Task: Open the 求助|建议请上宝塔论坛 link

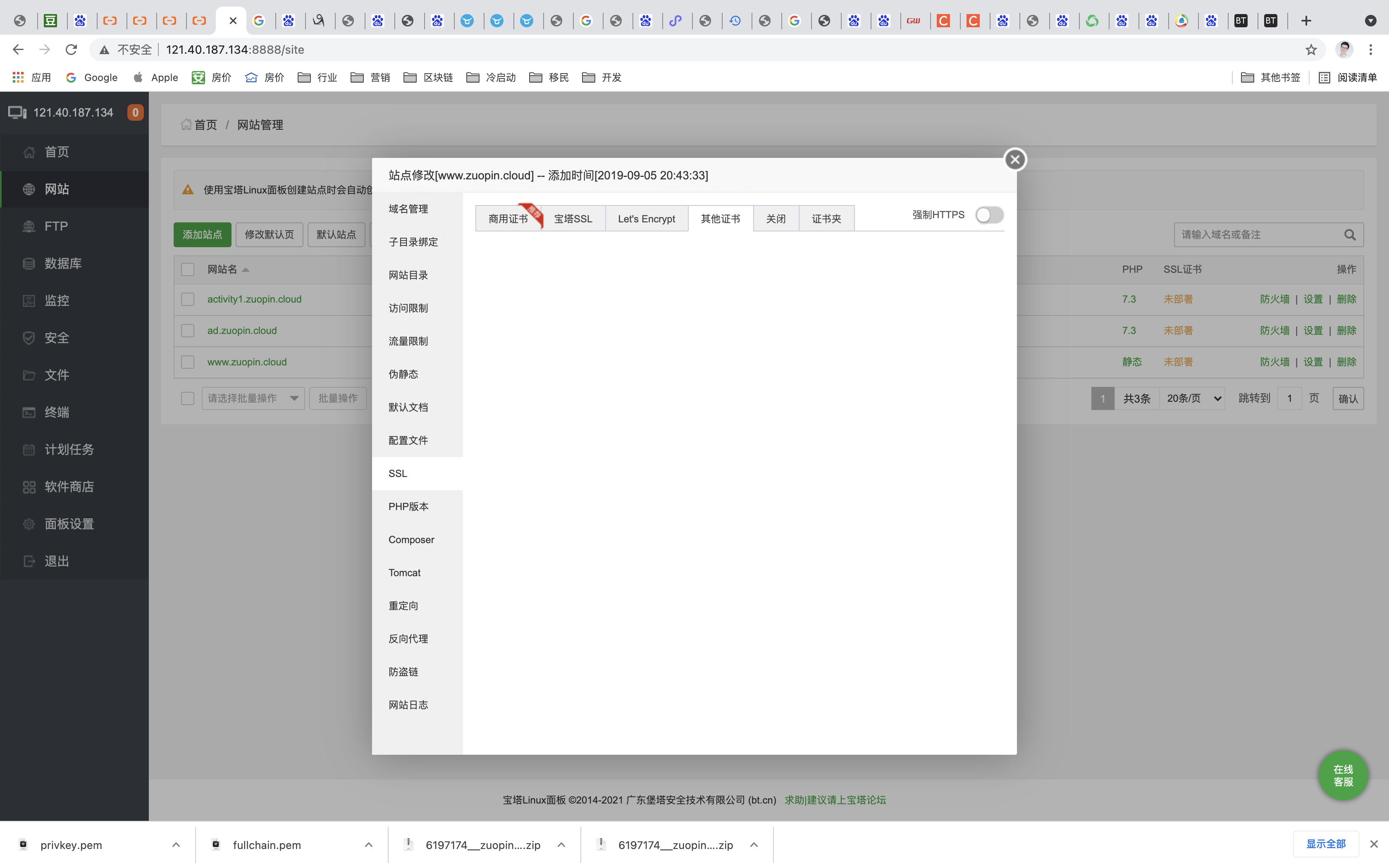Action: coord(835,800)
